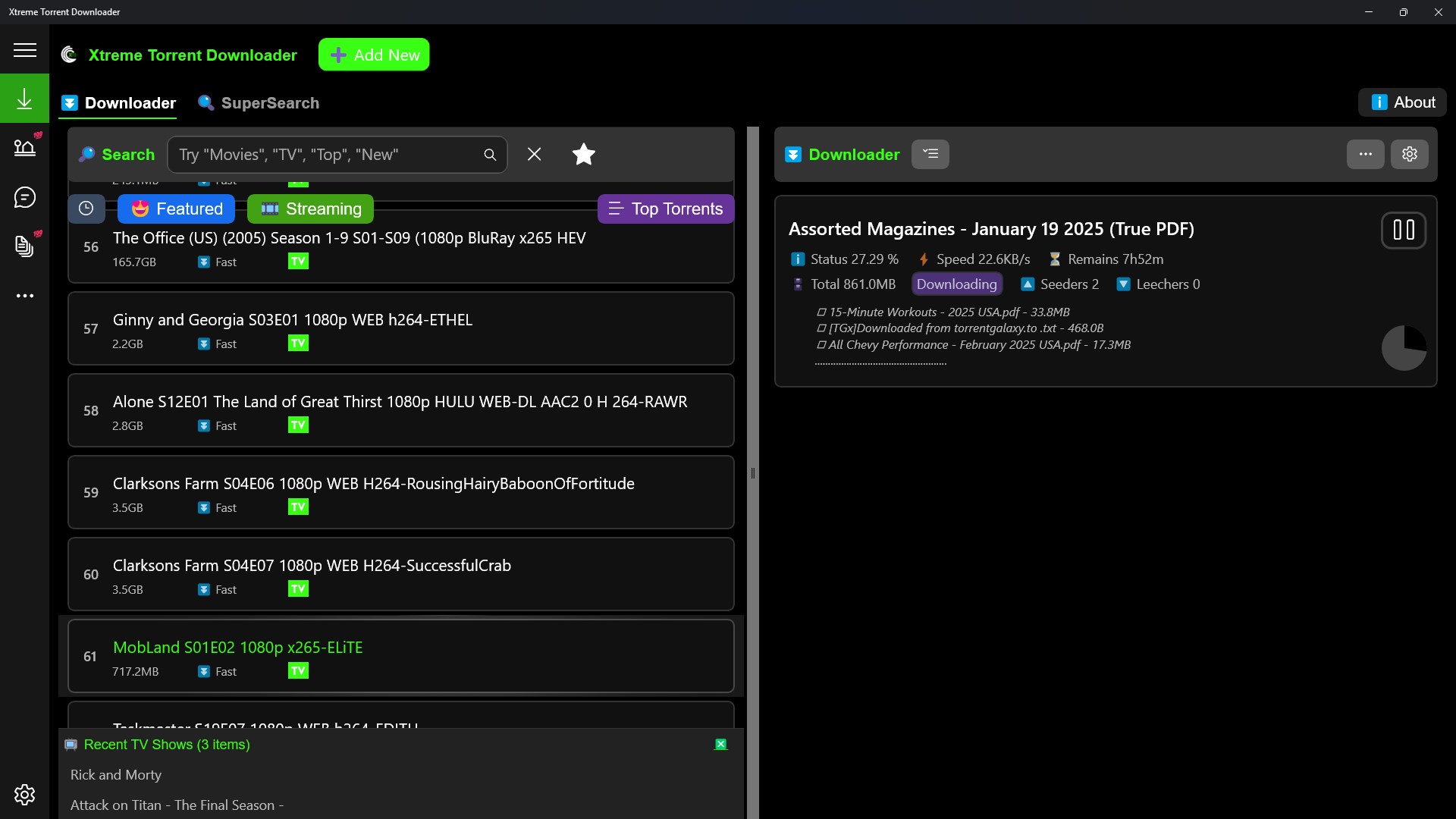The image size is (1456, 819).
Task: Click Fast icon on Ginny and Georgia row
Action: [204, 344]
